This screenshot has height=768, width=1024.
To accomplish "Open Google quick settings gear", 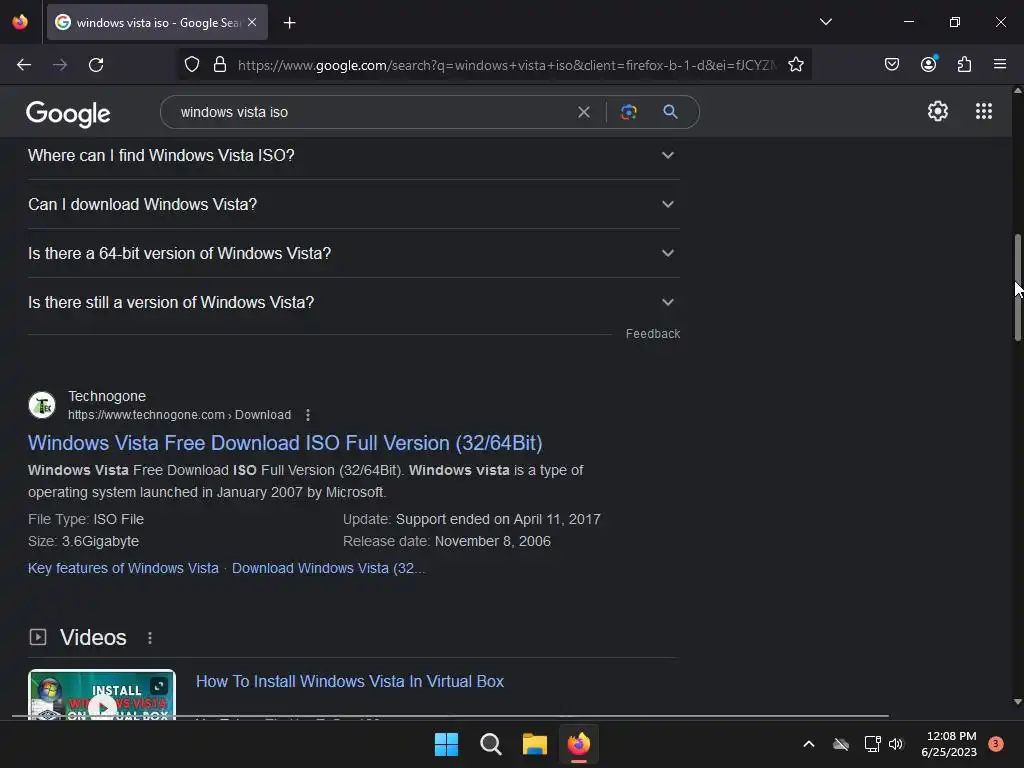I will point(938,111).
